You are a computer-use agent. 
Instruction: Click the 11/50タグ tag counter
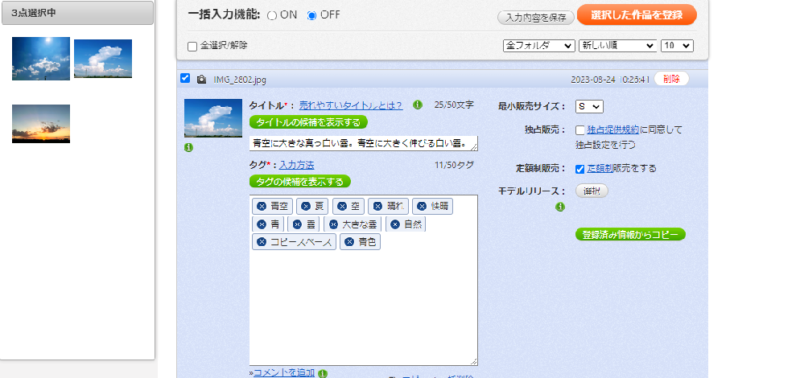point(454,165)
